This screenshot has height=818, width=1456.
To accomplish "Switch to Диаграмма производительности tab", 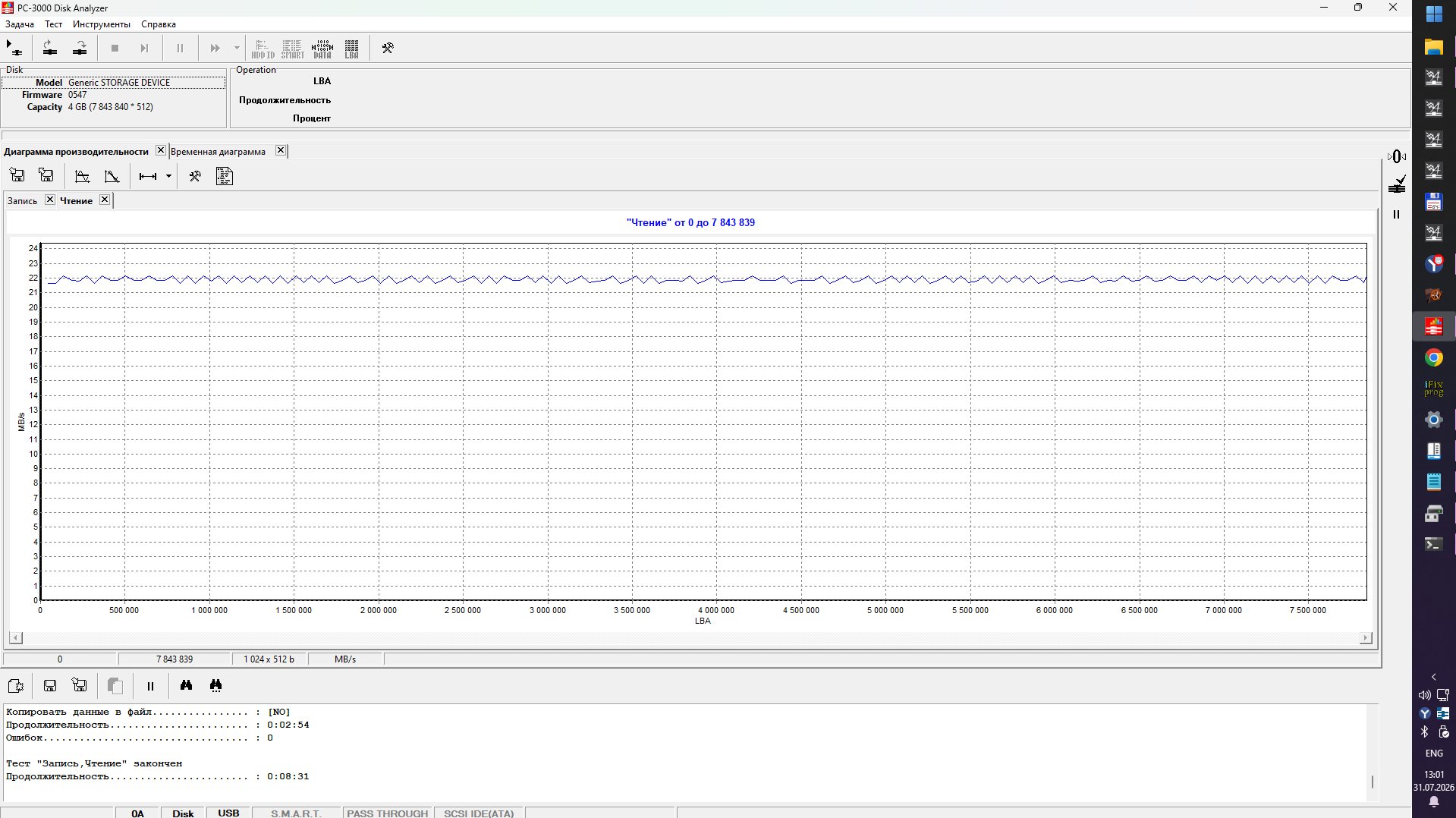I will tap(76, 152).
